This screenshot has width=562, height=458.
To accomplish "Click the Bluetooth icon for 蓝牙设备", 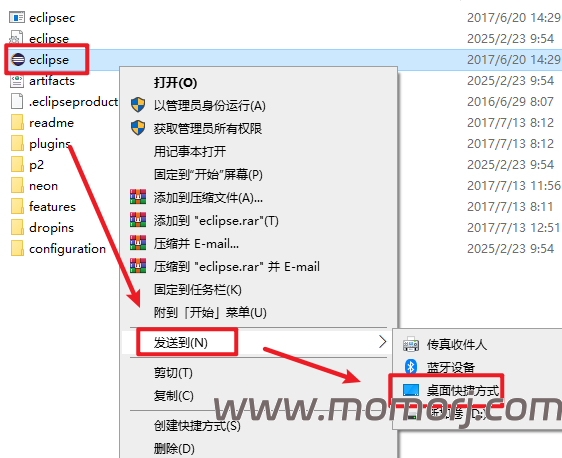I will 411,367.
